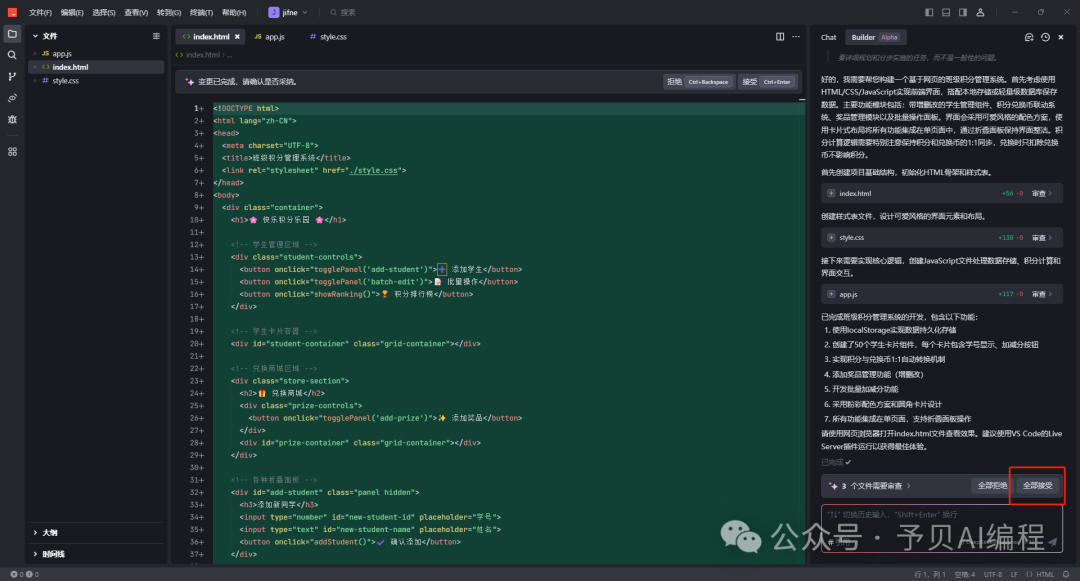Click the 全部拒绝 reject all button
The image size is (1080, 581).
(992, 485)
